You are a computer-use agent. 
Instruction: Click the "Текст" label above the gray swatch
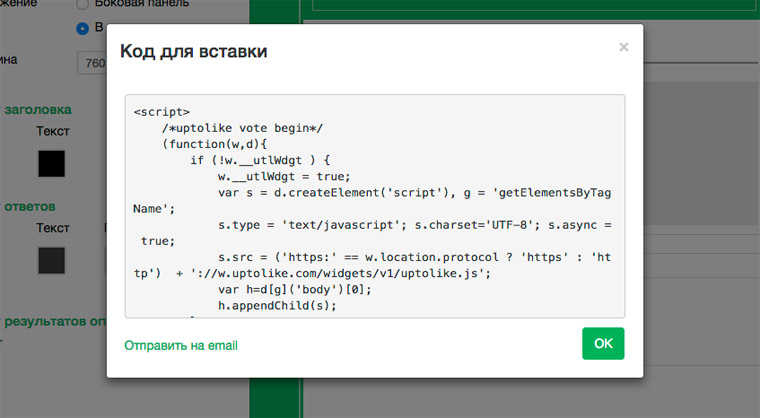[x=53, y=228]
